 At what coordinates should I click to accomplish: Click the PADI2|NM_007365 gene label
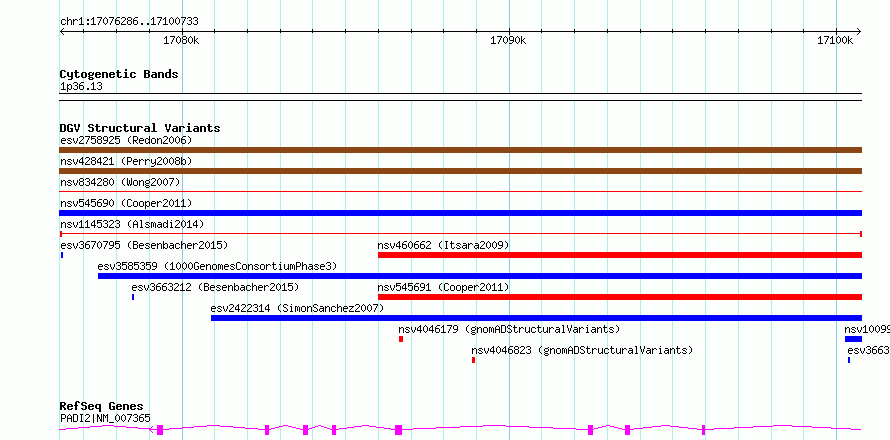(x=105, y=418)
